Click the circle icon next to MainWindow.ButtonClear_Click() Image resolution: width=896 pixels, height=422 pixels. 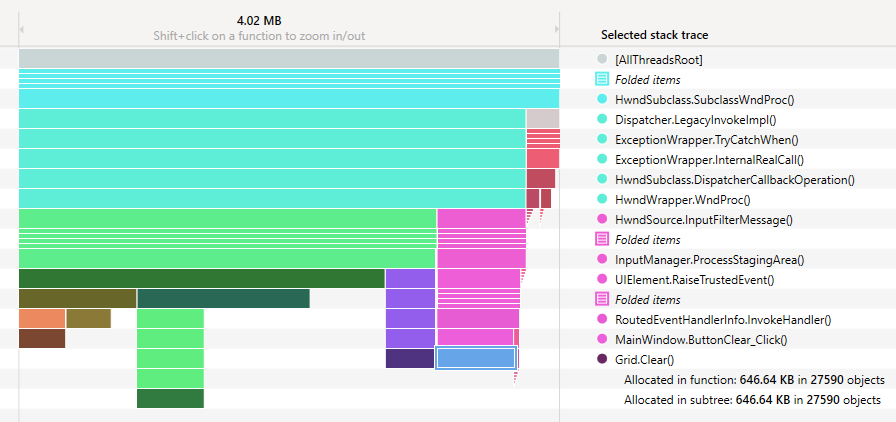tap(602, 339)
